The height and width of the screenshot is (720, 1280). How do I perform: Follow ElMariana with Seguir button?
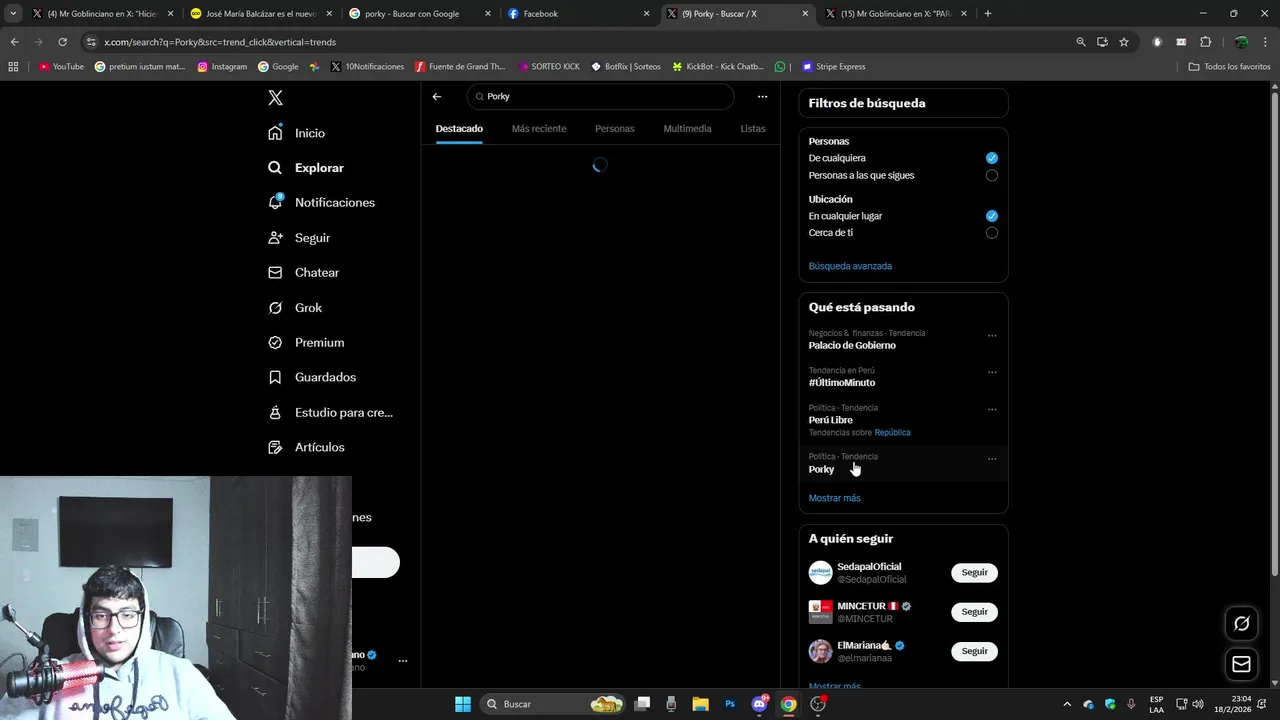[x=974, y=651]
